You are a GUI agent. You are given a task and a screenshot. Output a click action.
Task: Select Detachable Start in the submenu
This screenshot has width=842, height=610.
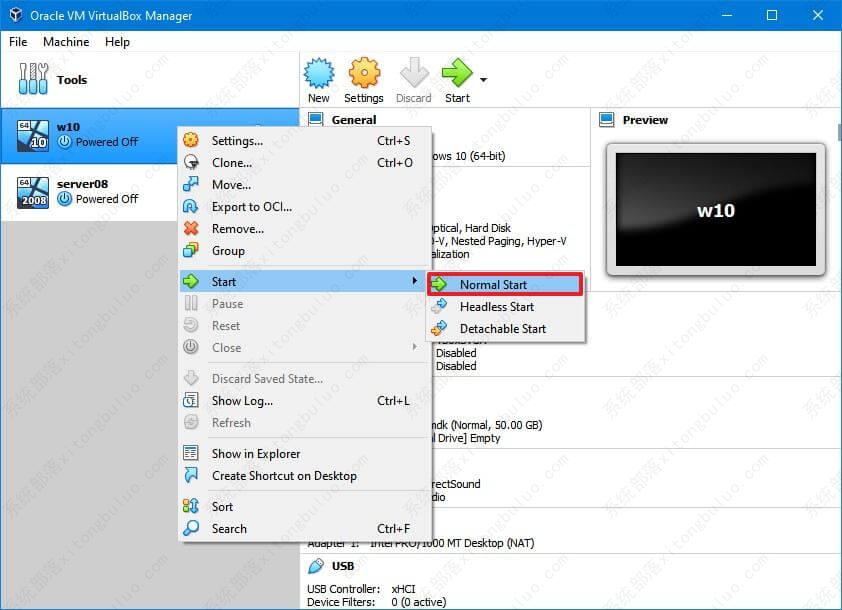coord(502,329)
